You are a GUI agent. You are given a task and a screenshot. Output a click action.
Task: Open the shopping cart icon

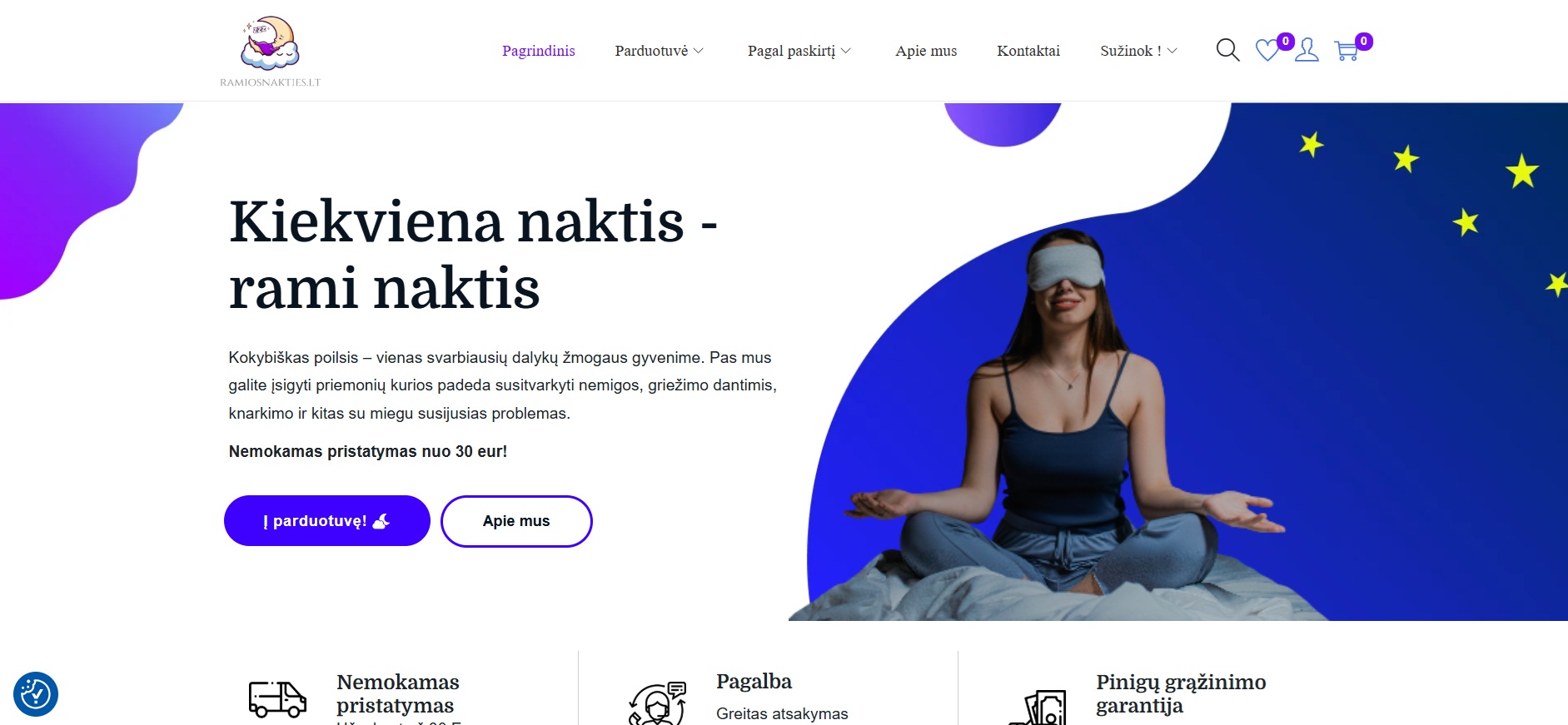click(1346, 51)
